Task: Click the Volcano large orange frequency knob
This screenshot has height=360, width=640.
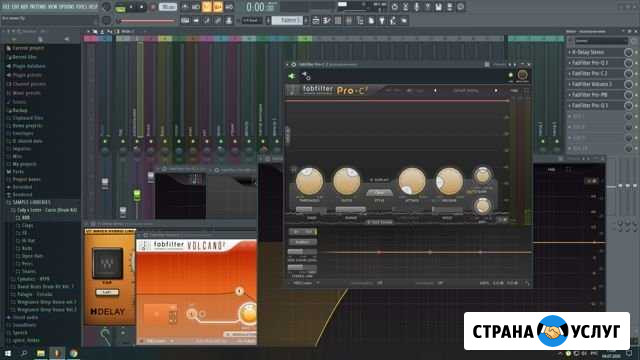Action: (x=248, y=314)
